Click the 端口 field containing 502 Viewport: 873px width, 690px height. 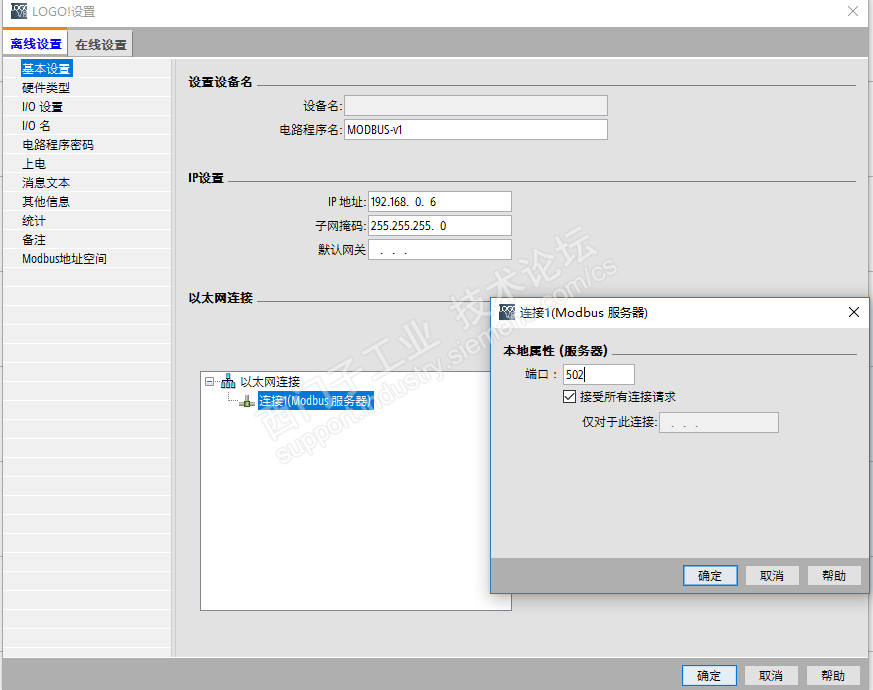click(599, 374)
